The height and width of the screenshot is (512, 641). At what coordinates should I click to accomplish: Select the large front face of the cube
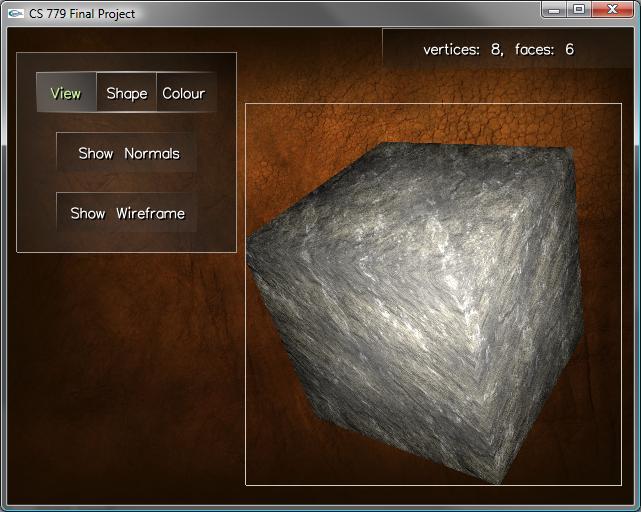[x=400, y=330]
